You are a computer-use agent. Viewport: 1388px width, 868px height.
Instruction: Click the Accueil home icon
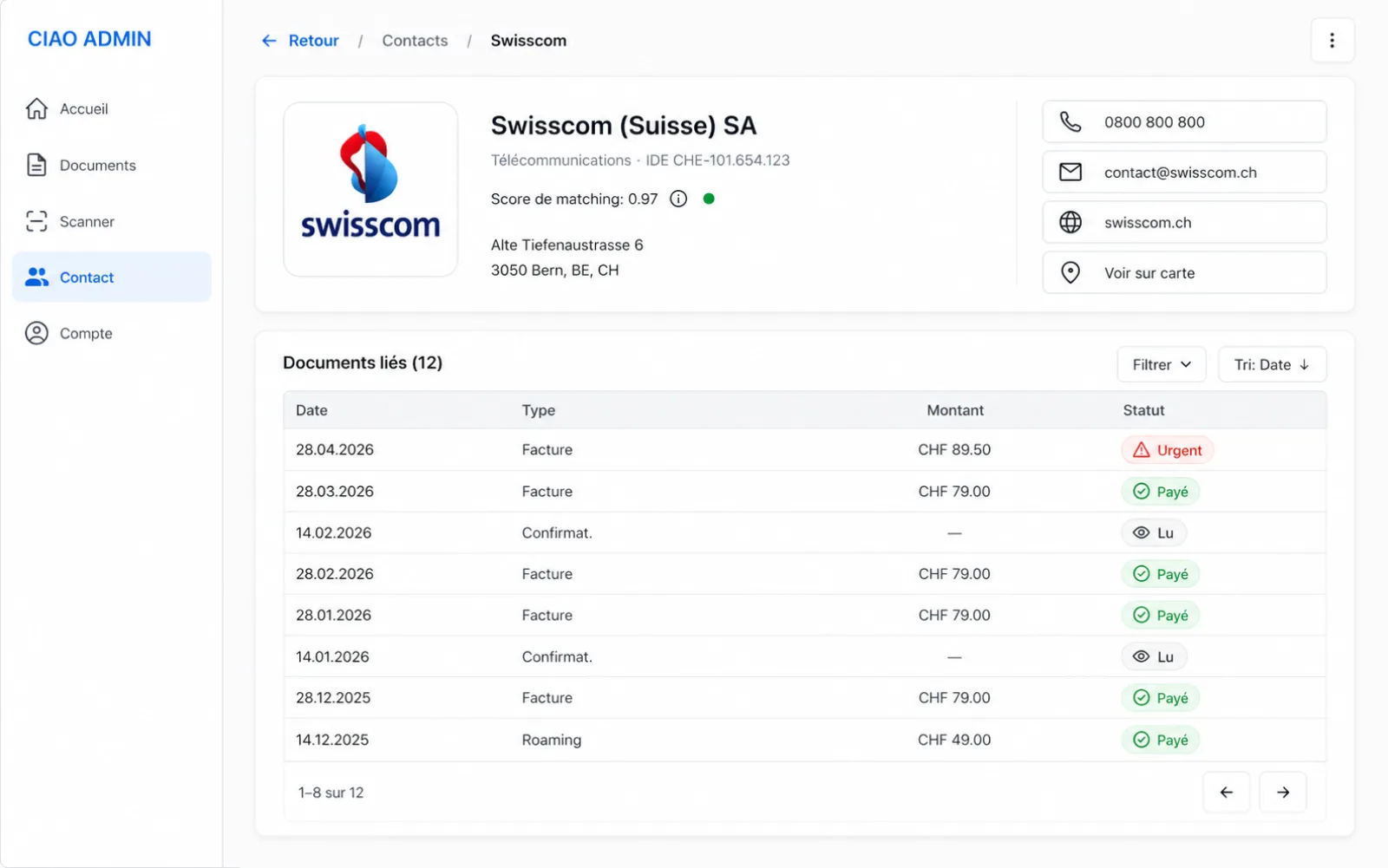36,108
